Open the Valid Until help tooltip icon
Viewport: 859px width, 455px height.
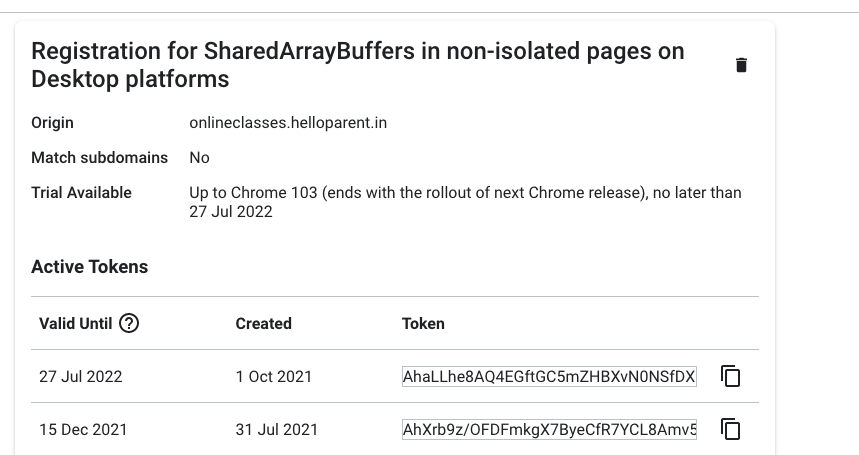click(129, 323)
